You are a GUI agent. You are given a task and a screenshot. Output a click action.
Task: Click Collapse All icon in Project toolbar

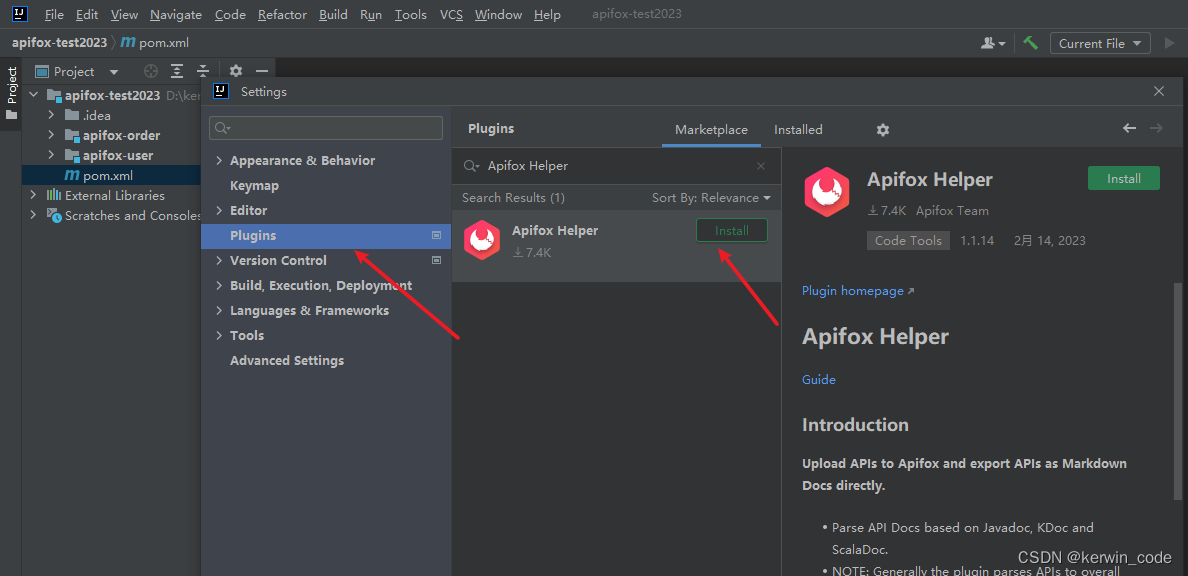click(x=202, y=71)
